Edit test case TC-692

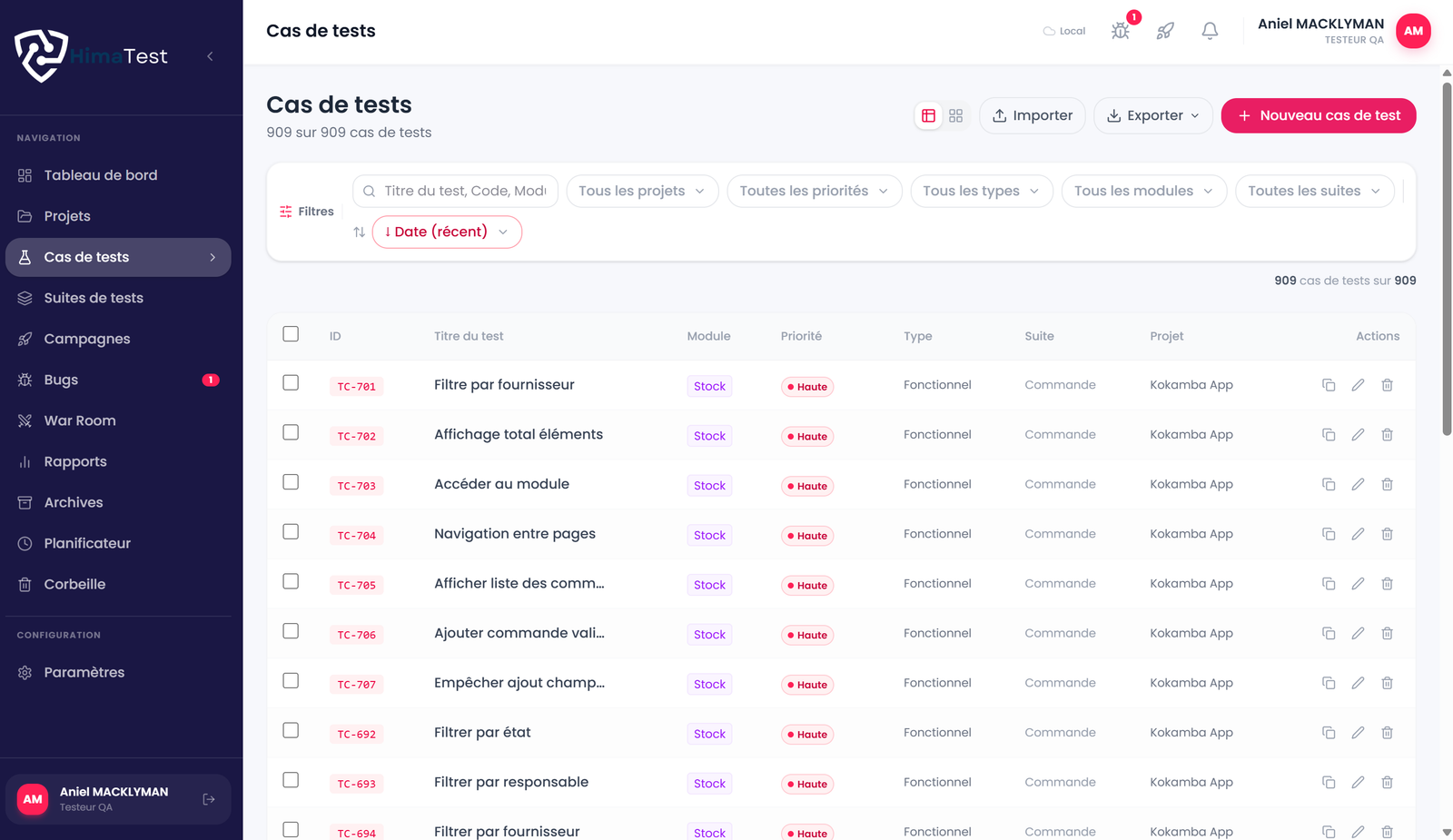(1358, 733)
